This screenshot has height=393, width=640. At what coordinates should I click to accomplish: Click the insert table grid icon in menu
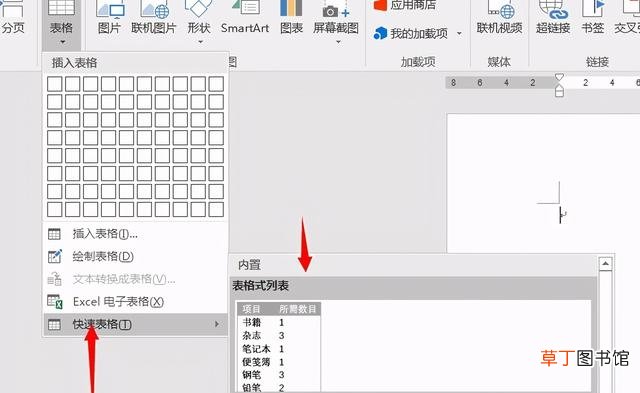pos(54,234)
